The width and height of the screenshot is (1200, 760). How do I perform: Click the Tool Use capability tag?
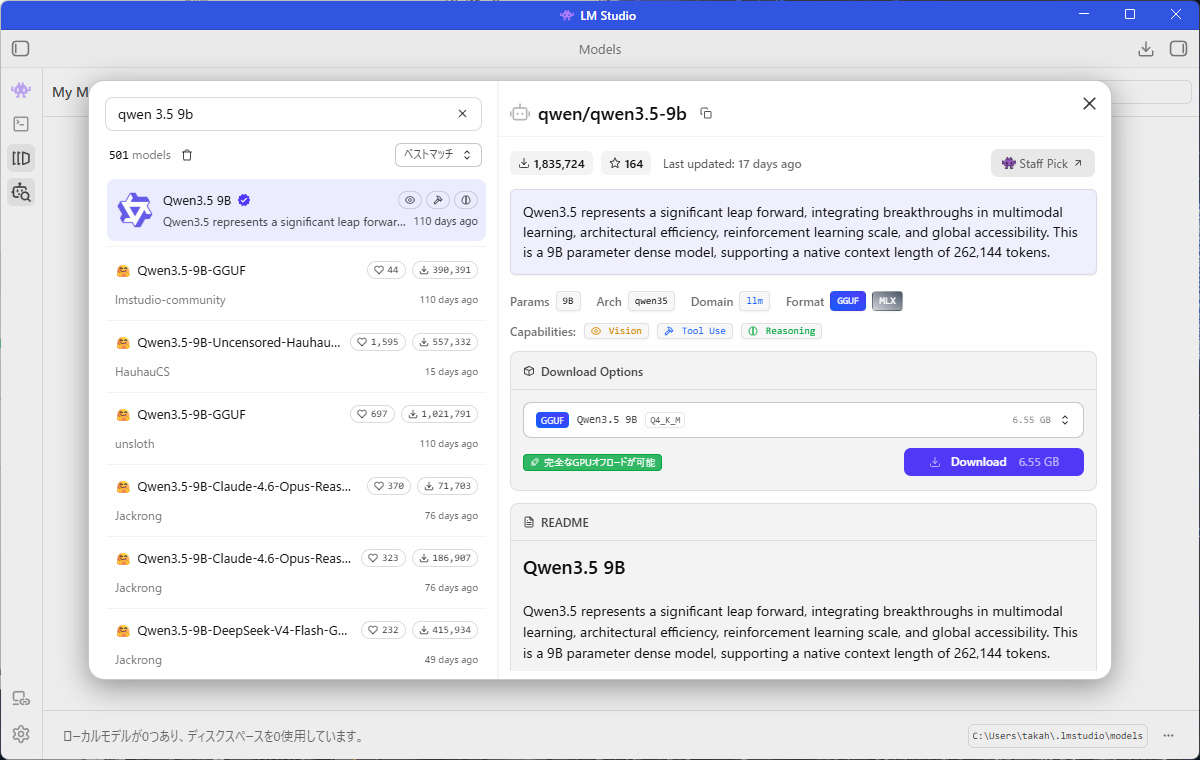coord(695,331)
